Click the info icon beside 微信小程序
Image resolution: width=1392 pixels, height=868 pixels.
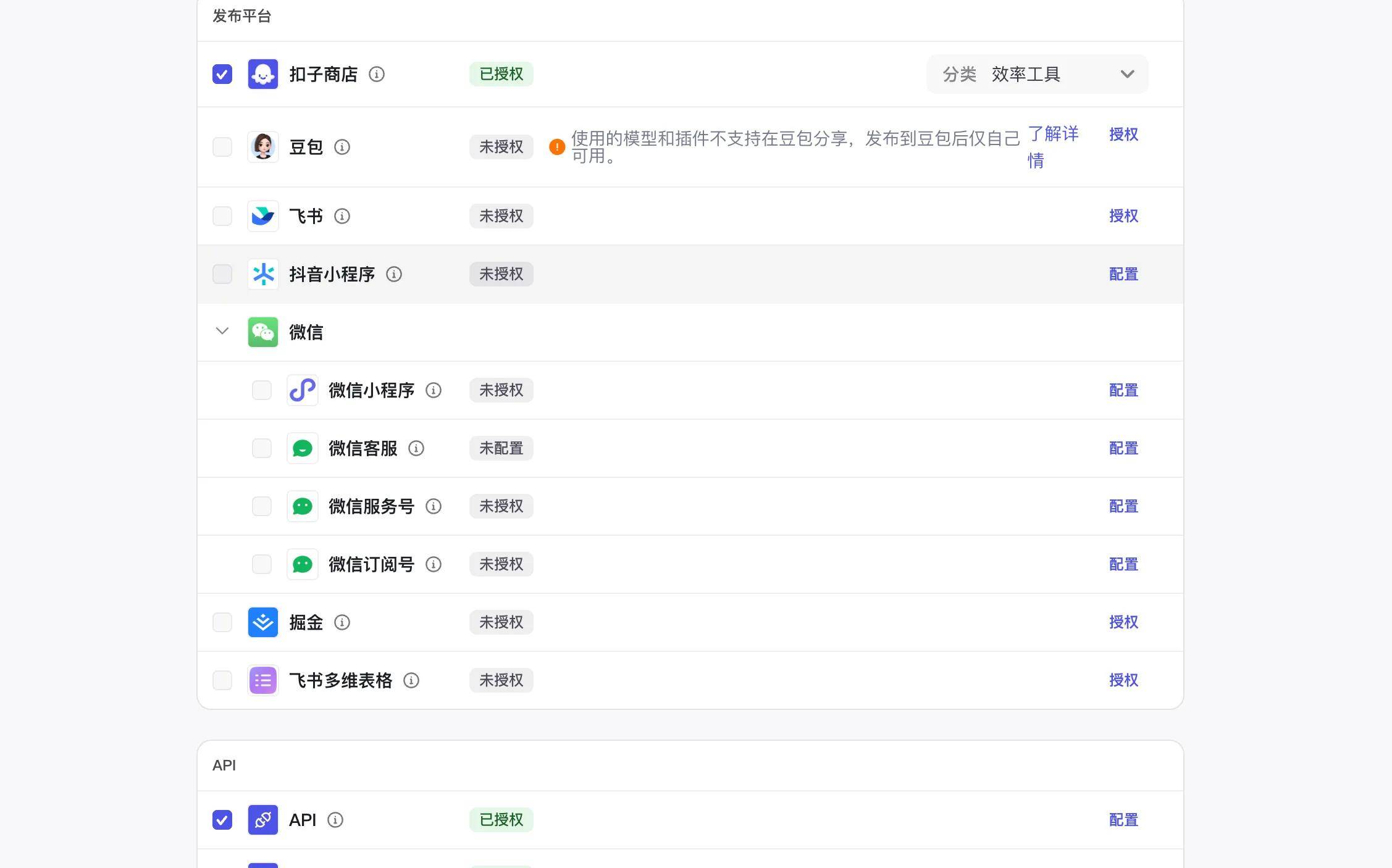[x=434, y=390]
